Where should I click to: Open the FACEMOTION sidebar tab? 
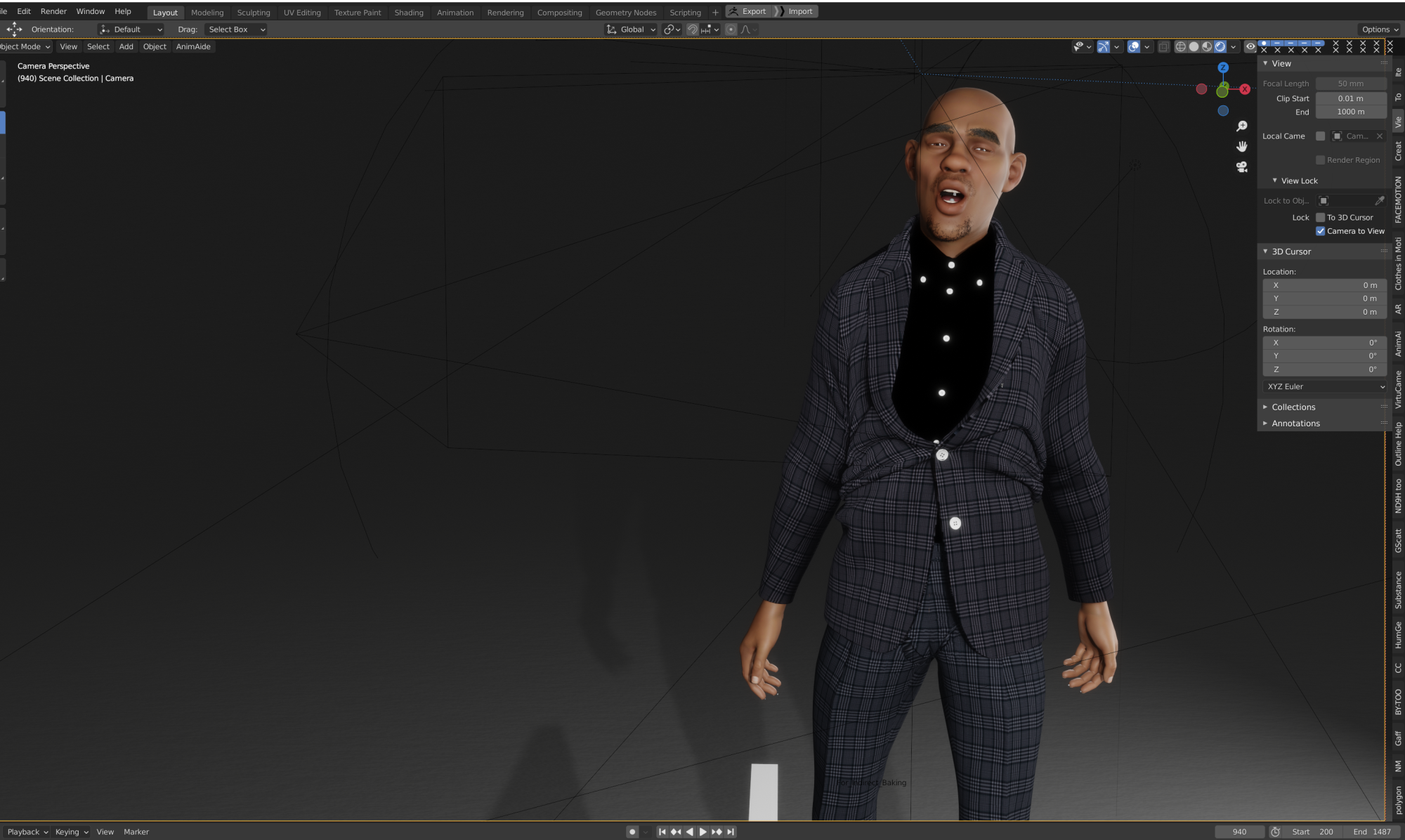pyautogui.click(x=1398, y=199)
